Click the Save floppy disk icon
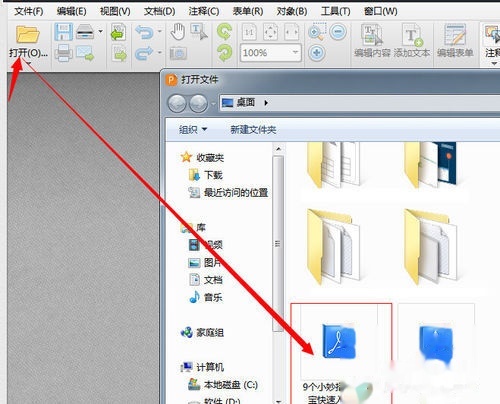This screenshot has height=404, width=500. tap(63, 32)
